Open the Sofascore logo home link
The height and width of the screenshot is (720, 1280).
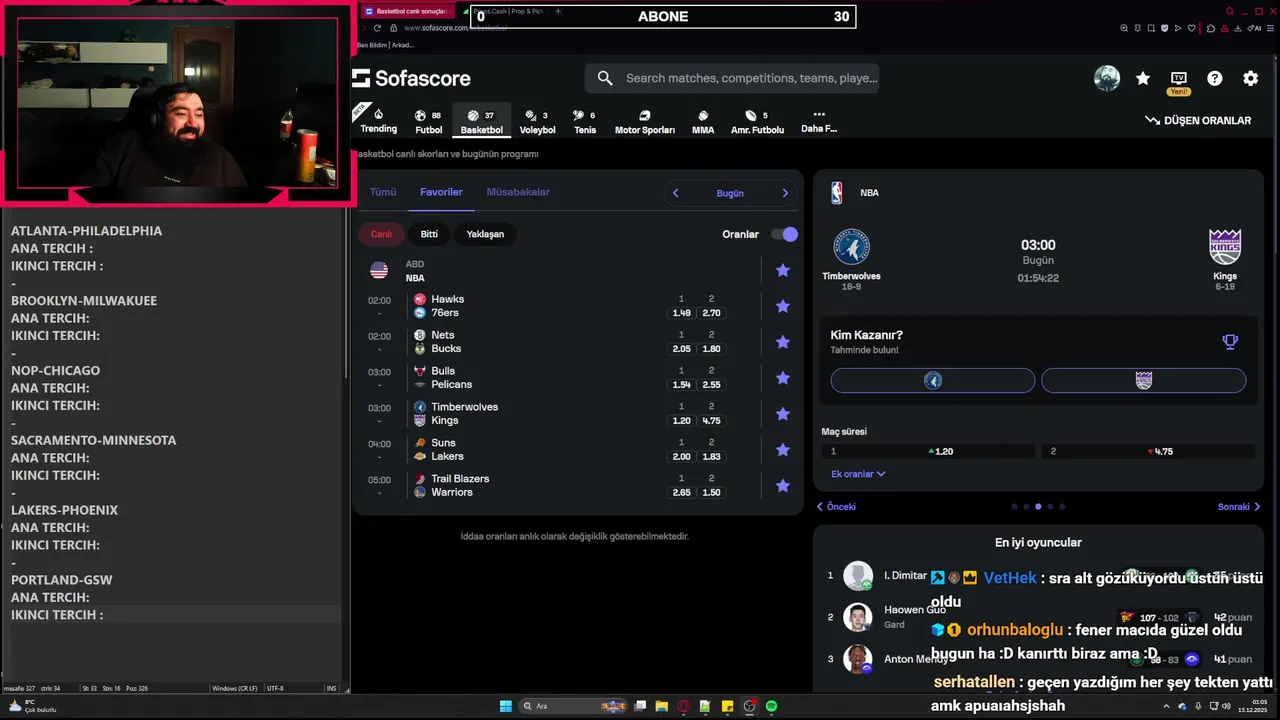(x=411, y=78)
